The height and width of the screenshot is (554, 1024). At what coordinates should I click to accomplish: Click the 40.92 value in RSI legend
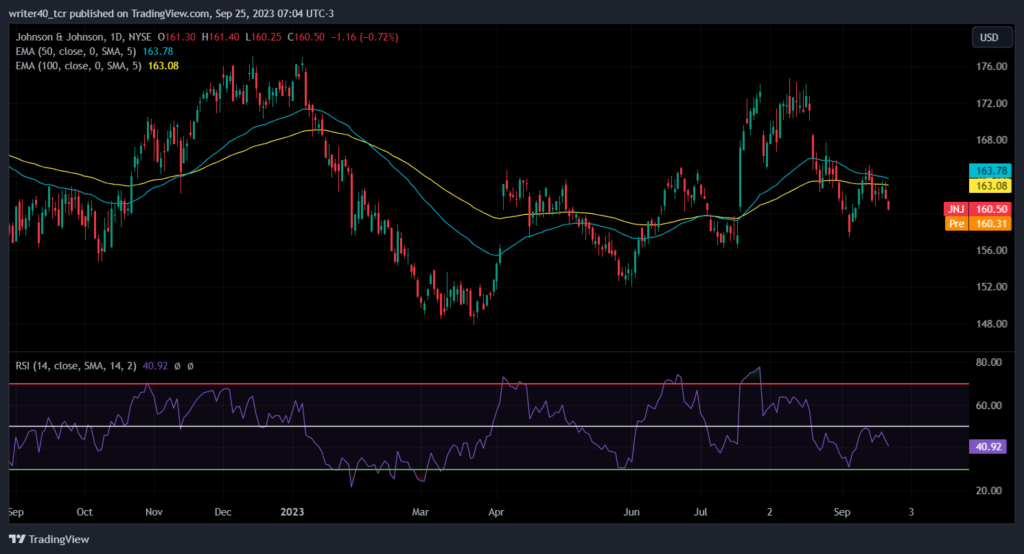155,366
